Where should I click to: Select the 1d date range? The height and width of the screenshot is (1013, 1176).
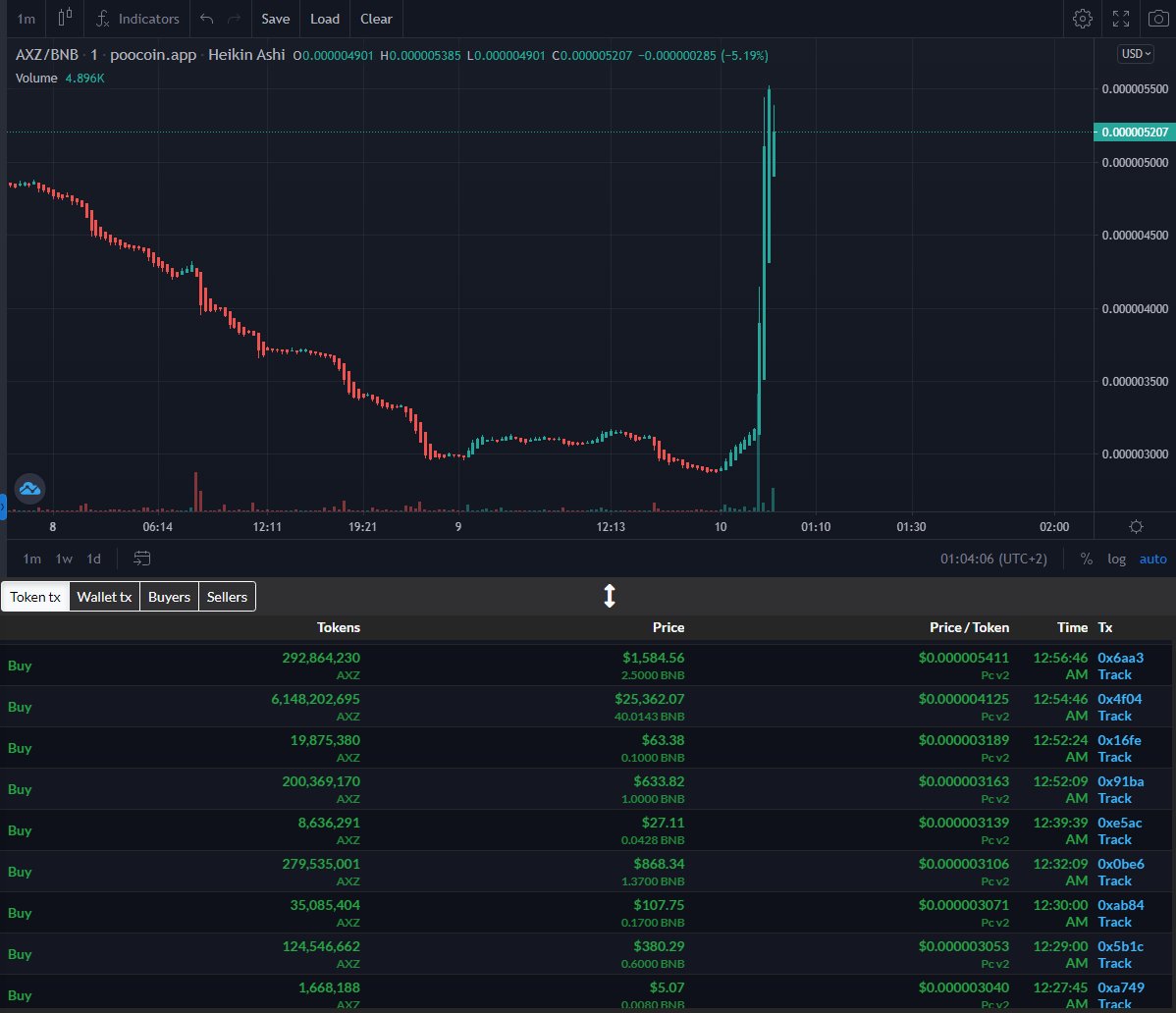coord(94,559)
